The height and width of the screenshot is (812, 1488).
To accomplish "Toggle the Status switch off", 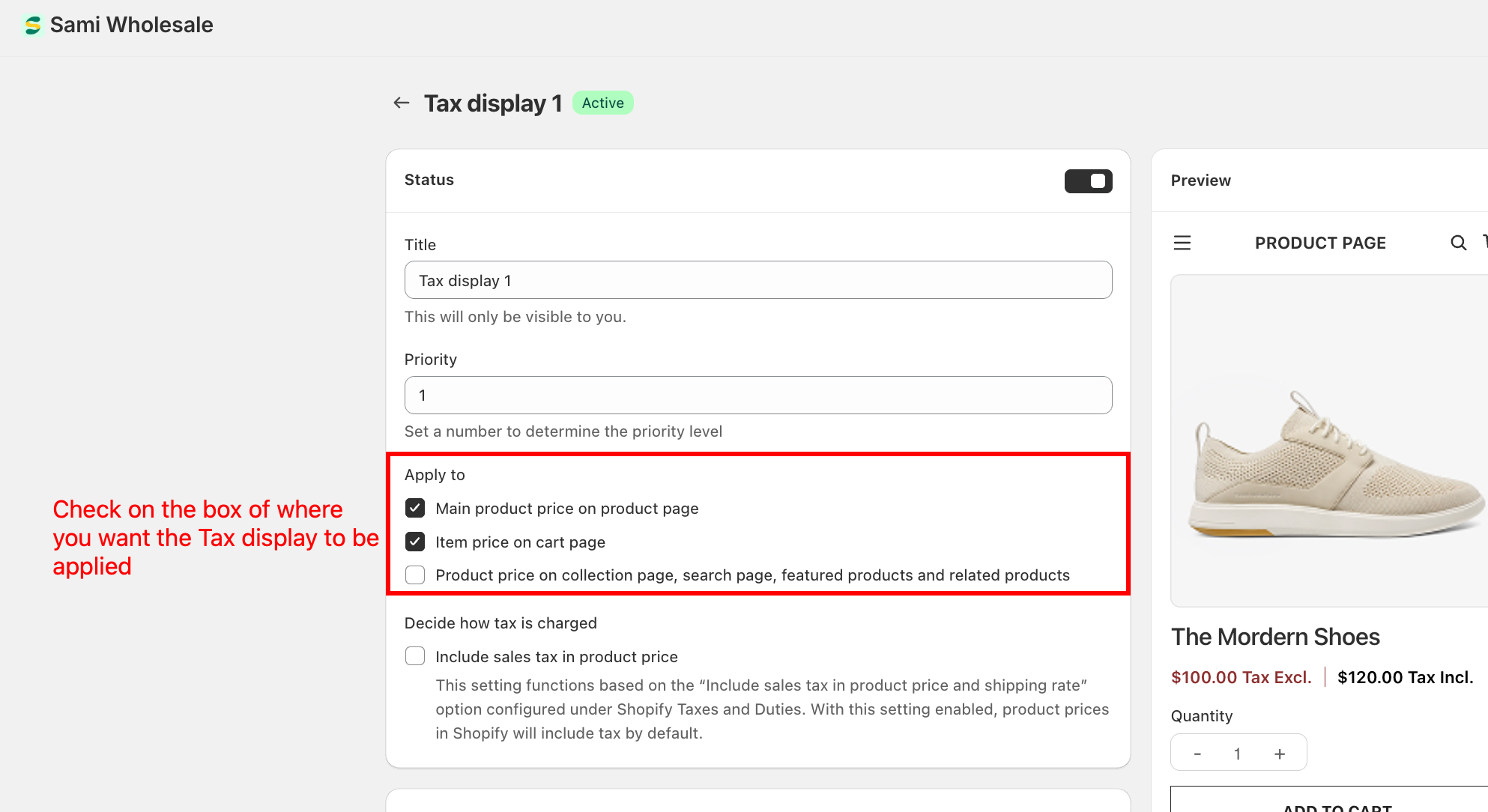I will point(1088,181).
